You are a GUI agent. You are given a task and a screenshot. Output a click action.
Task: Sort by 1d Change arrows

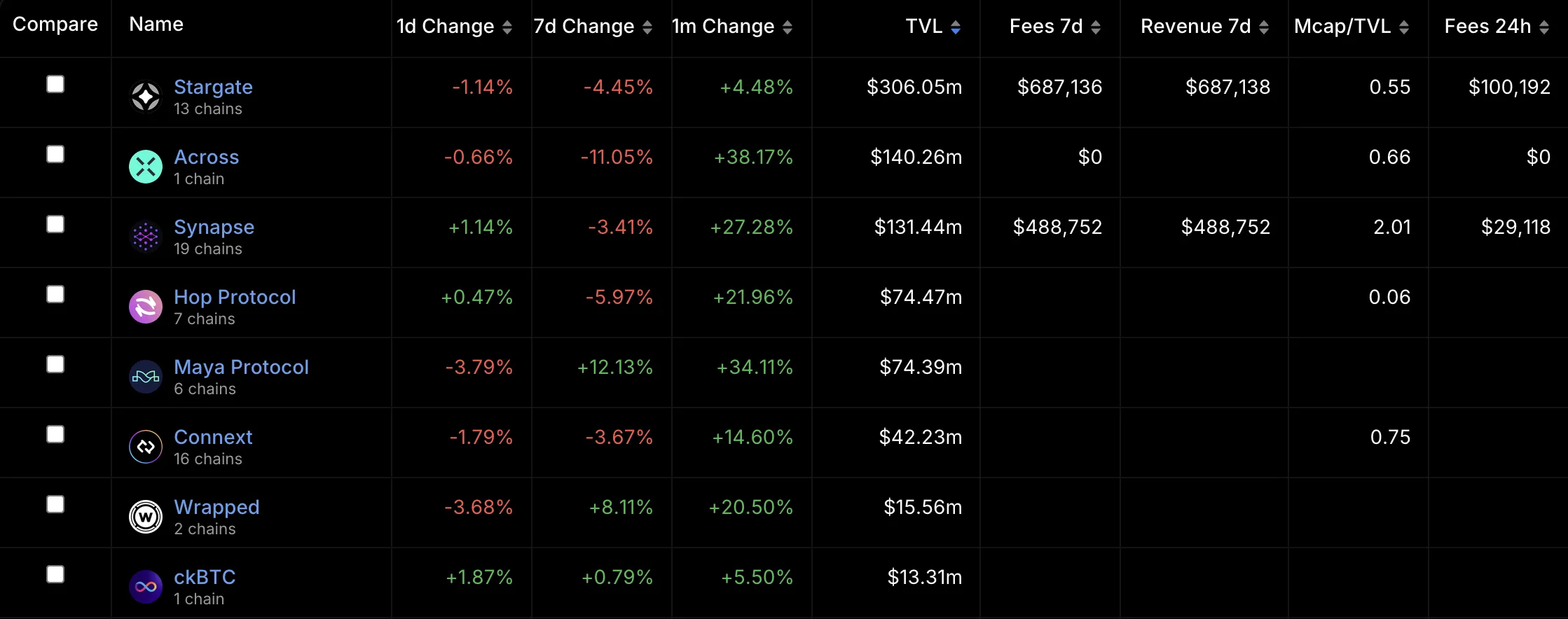pyautogui.click(x=507, y=27)
